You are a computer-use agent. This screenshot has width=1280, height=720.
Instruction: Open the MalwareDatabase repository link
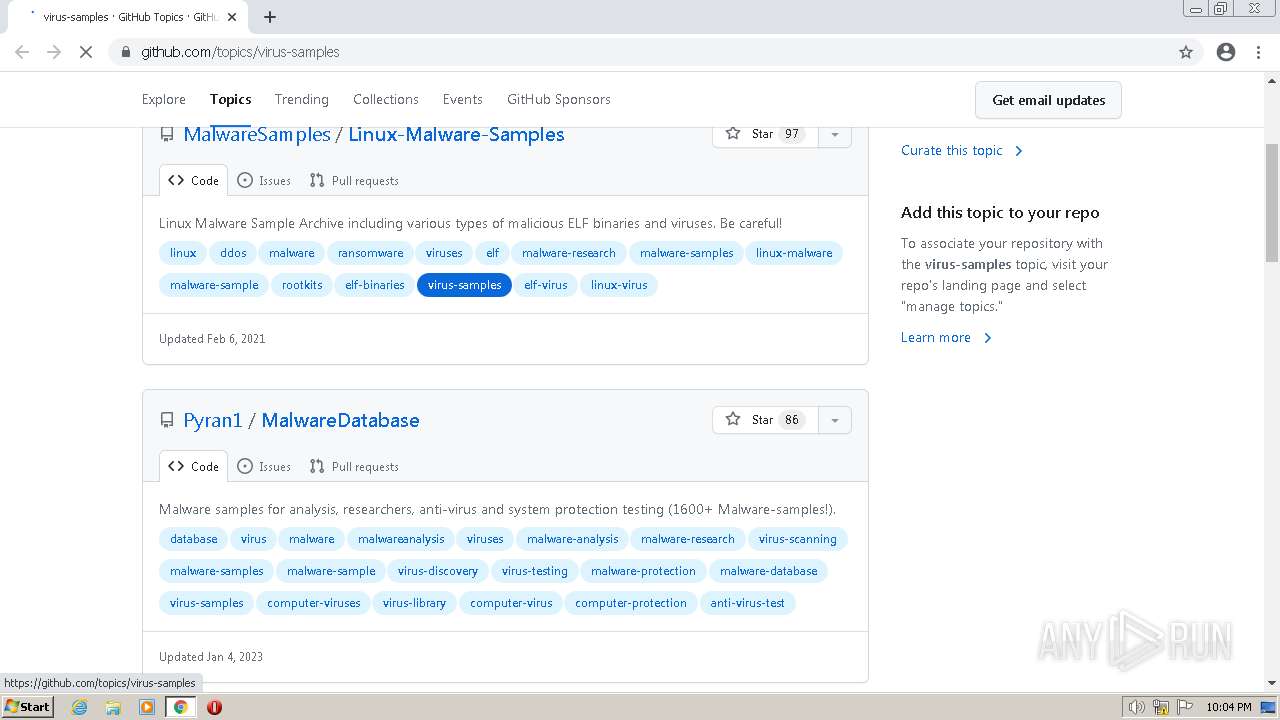pyautogui.click(x=340, y=420)
